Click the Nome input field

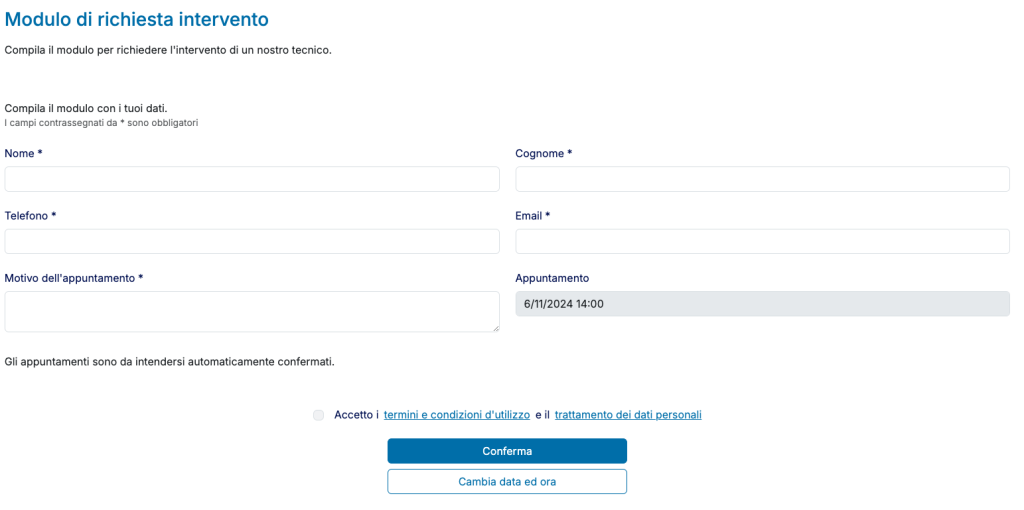(252, 179)
